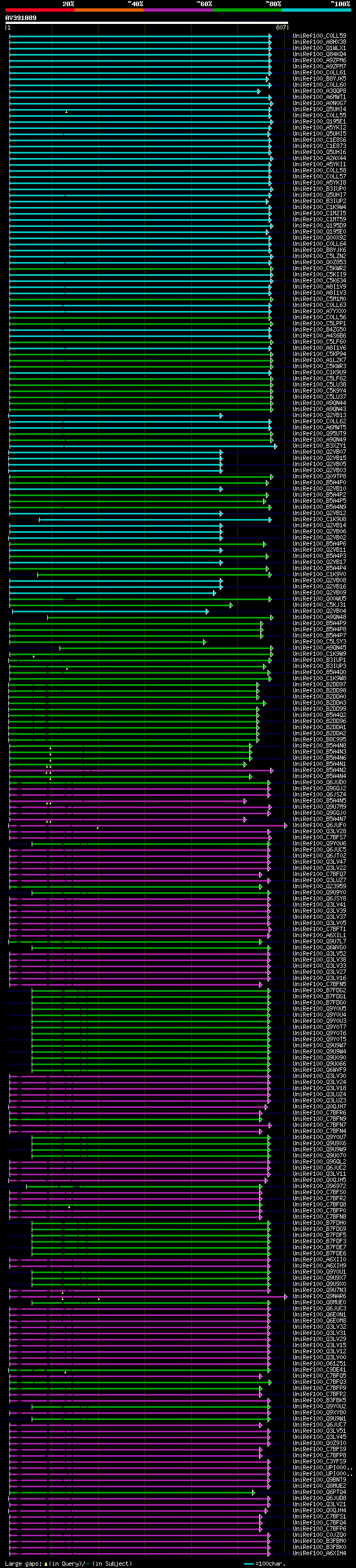Screen dimensions: 356x1568
Task: Open hit UniRef100_A3QQP8
Action: pos(319,91)
